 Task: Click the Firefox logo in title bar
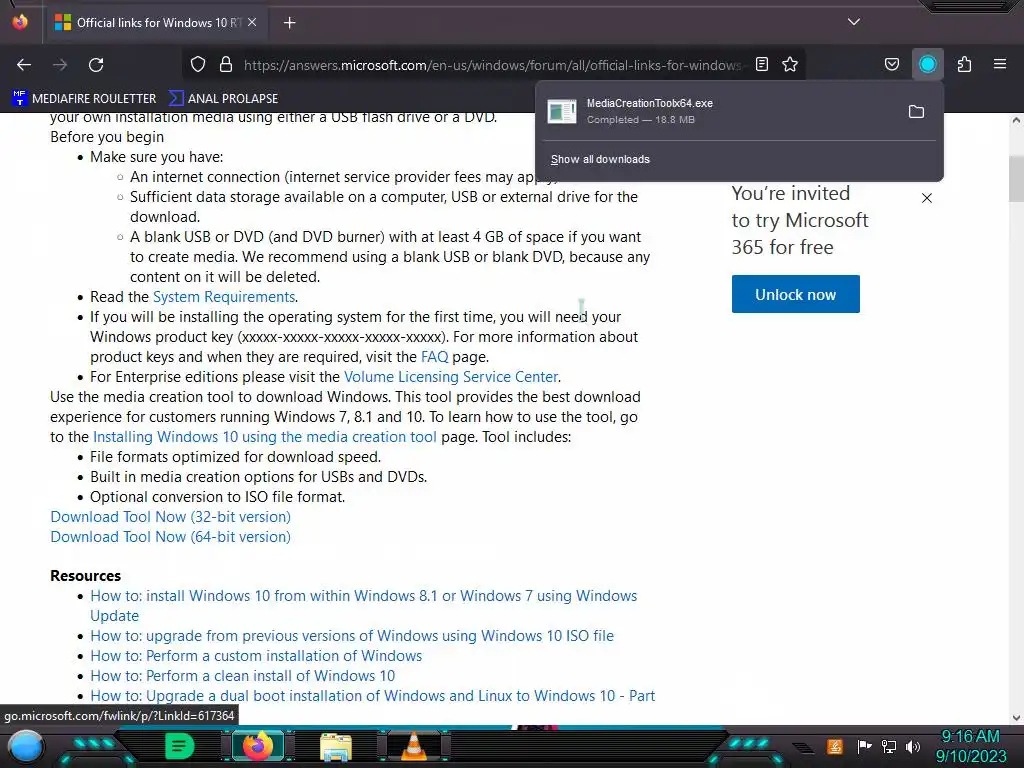click(20, 22)
